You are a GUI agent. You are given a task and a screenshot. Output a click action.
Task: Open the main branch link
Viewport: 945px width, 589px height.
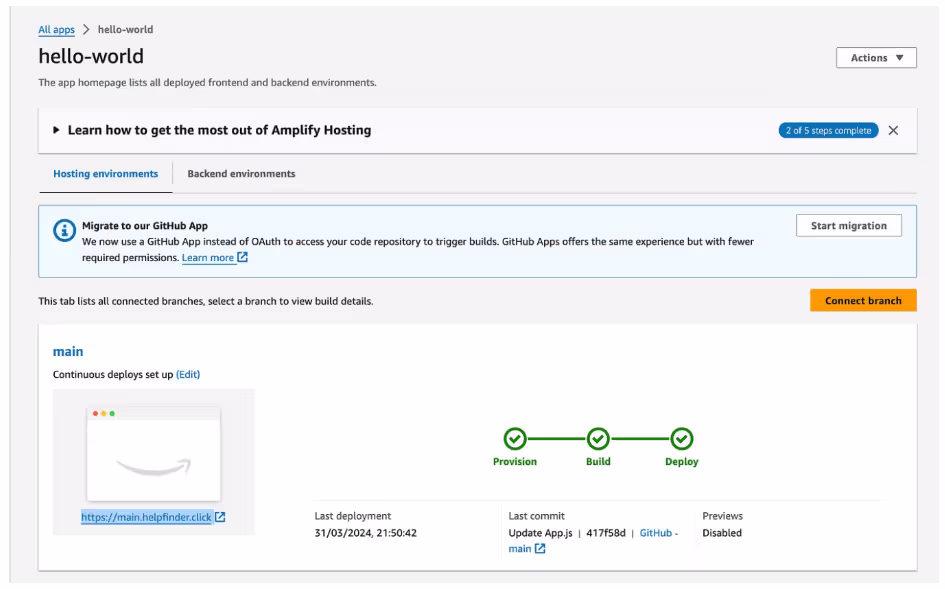tap(68, 351)
